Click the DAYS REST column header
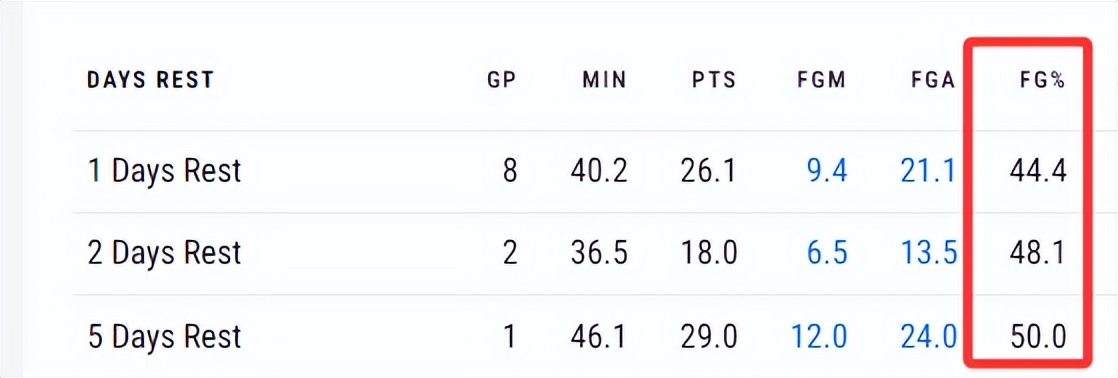1118x378 pixels. point(150,80)
